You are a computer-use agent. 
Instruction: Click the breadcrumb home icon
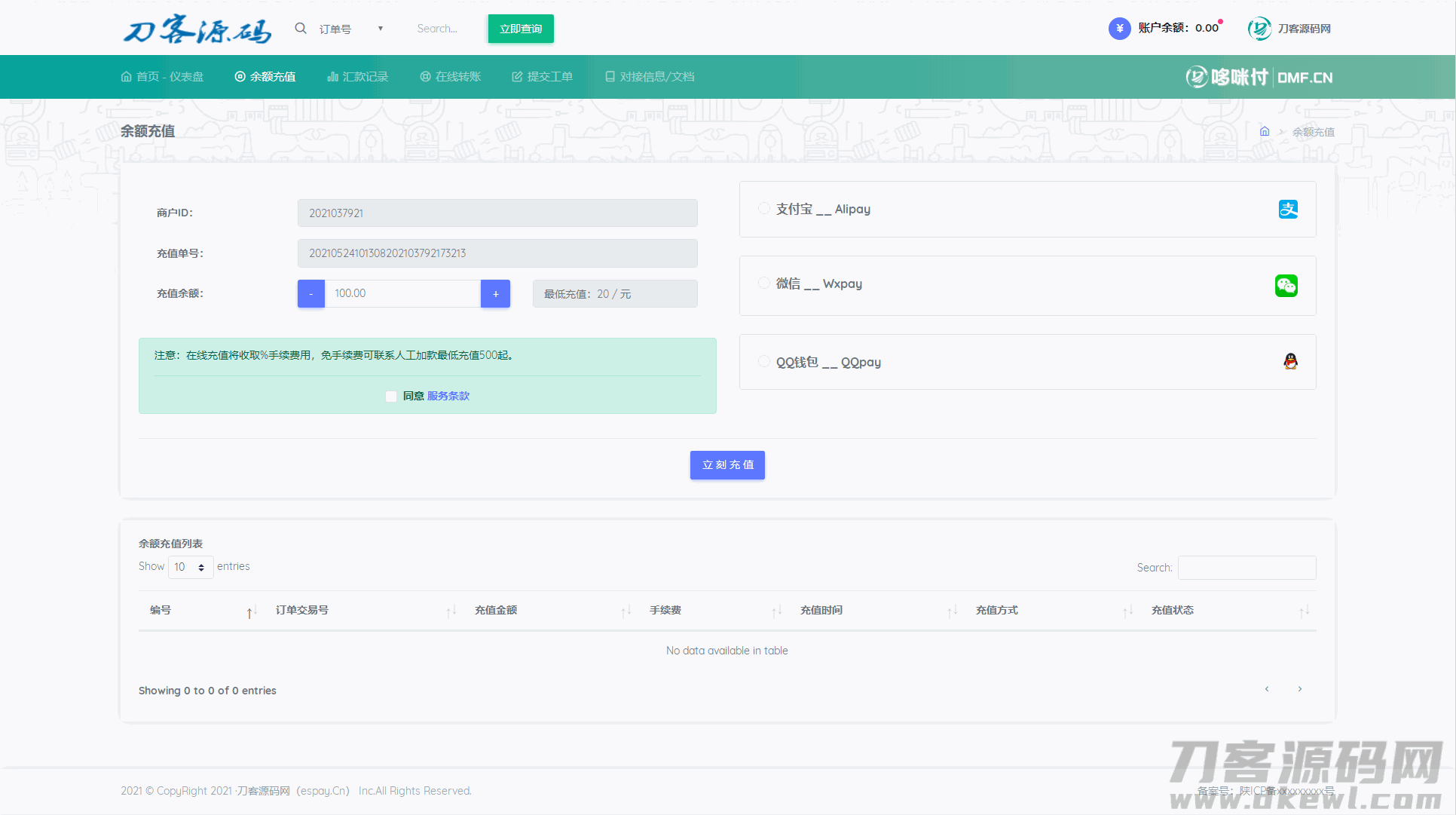pos(1265,131)
